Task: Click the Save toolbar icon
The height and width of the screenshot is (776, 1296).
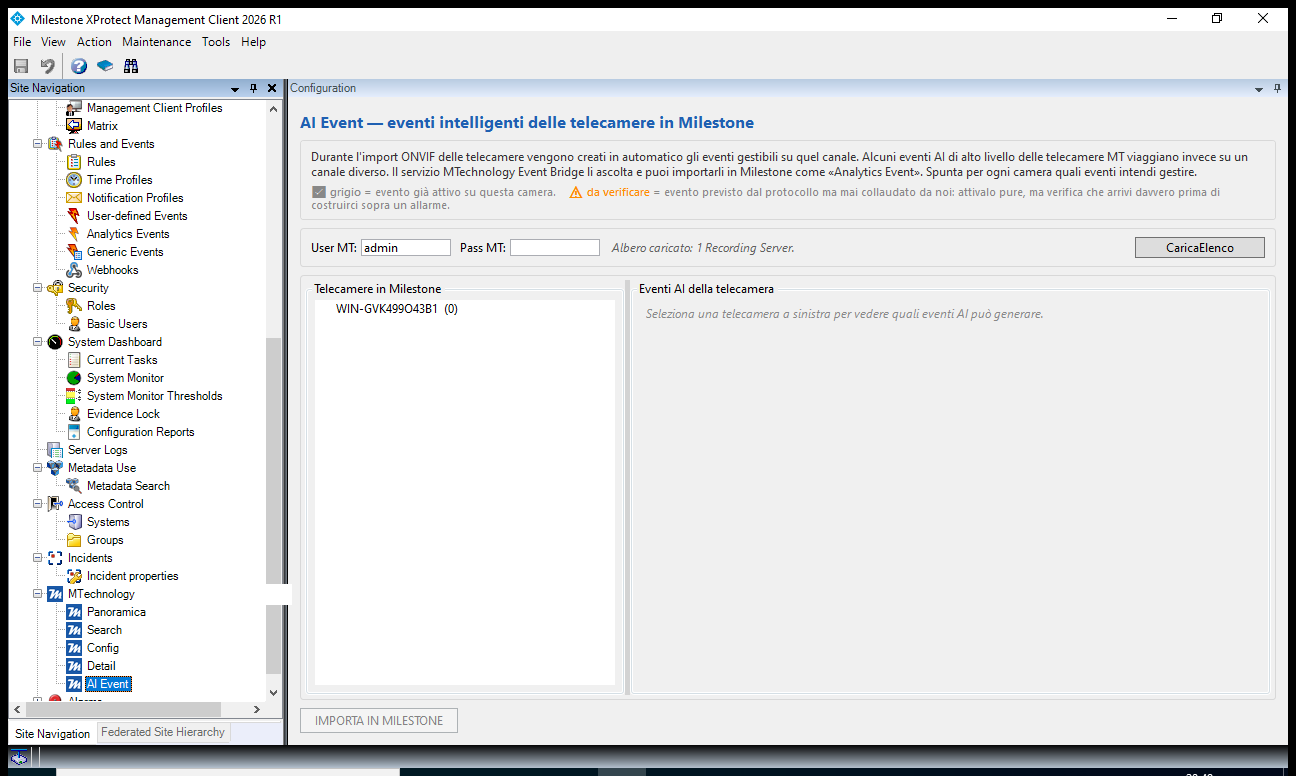Action: tap(20, 66)
